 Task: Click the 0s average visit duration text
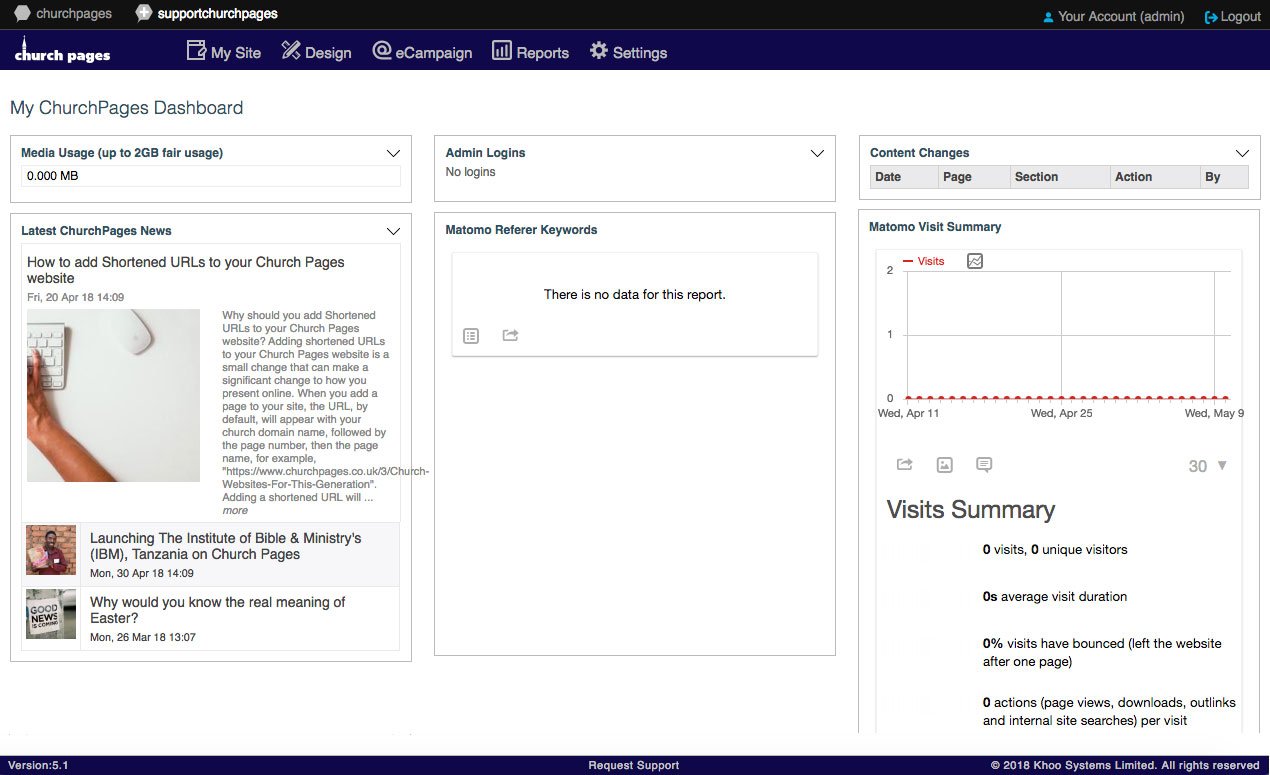1055,597
